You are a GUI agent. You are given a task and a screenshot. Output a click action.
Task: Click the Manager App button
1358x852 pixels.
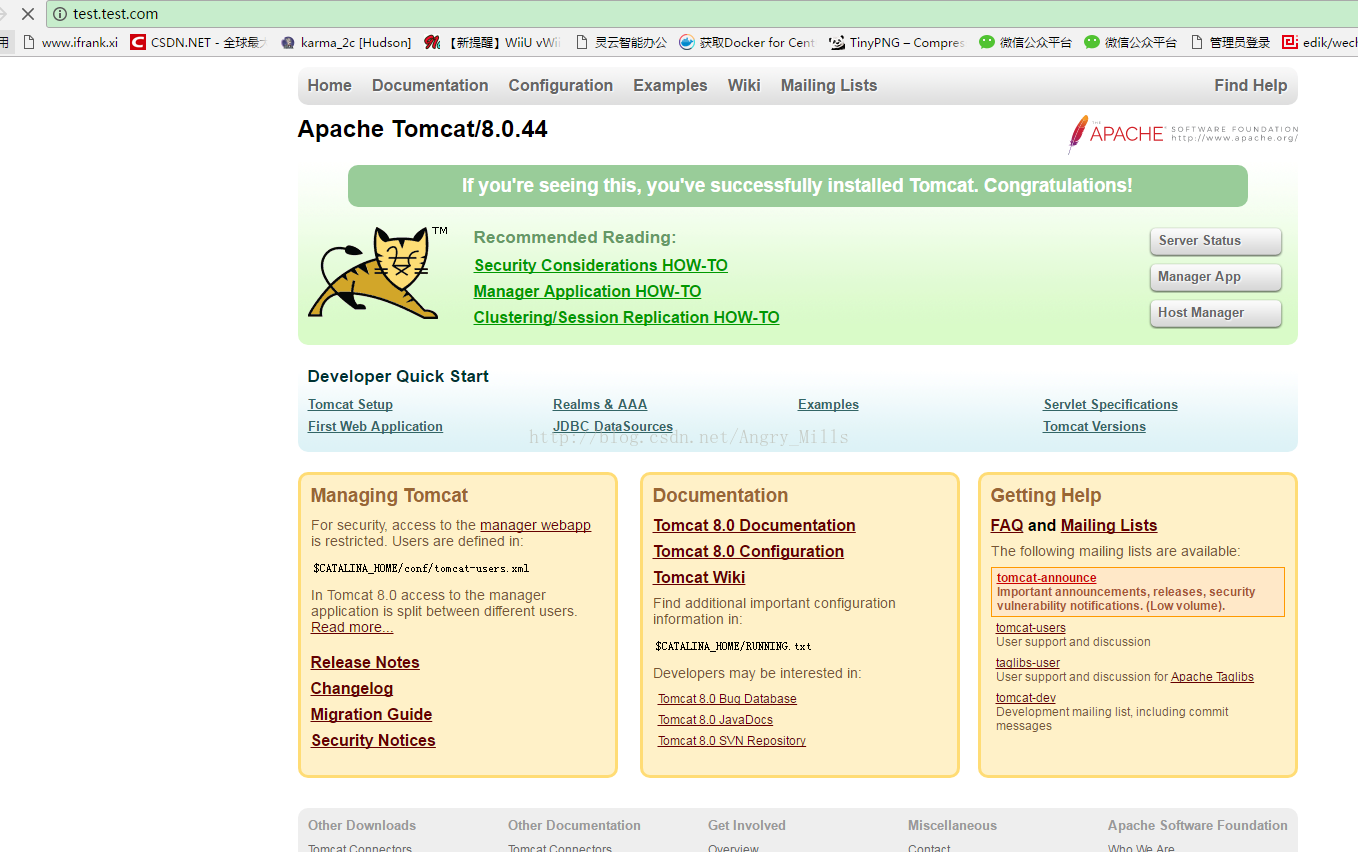coord(1215,277)
